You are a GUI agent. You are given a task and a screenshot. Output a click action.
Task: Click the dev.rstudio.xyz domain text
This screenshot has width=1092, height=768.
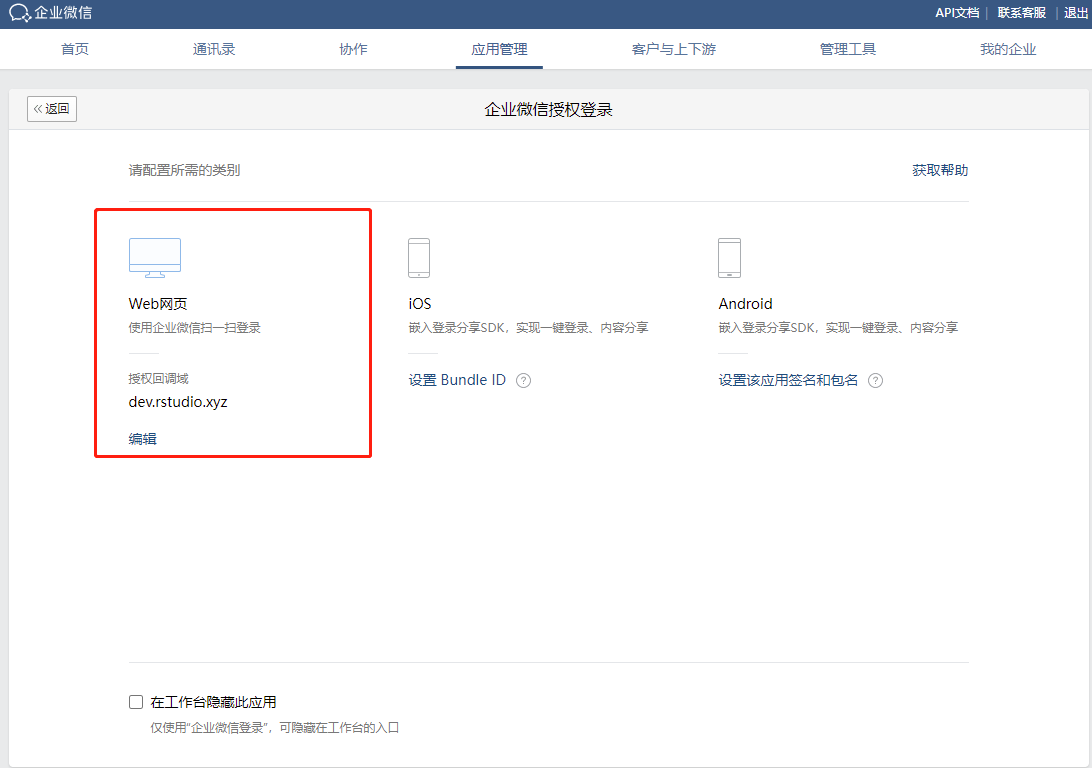point(178,402)
